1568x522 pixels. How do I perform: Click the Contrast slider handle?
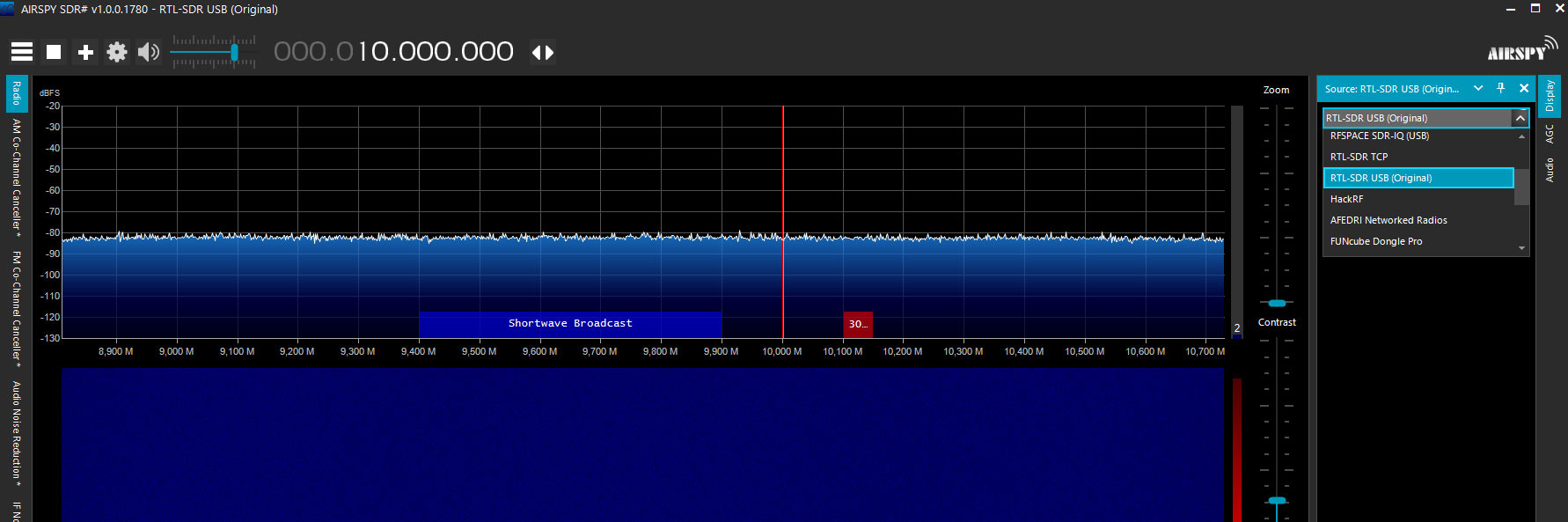click(1277, 501)
